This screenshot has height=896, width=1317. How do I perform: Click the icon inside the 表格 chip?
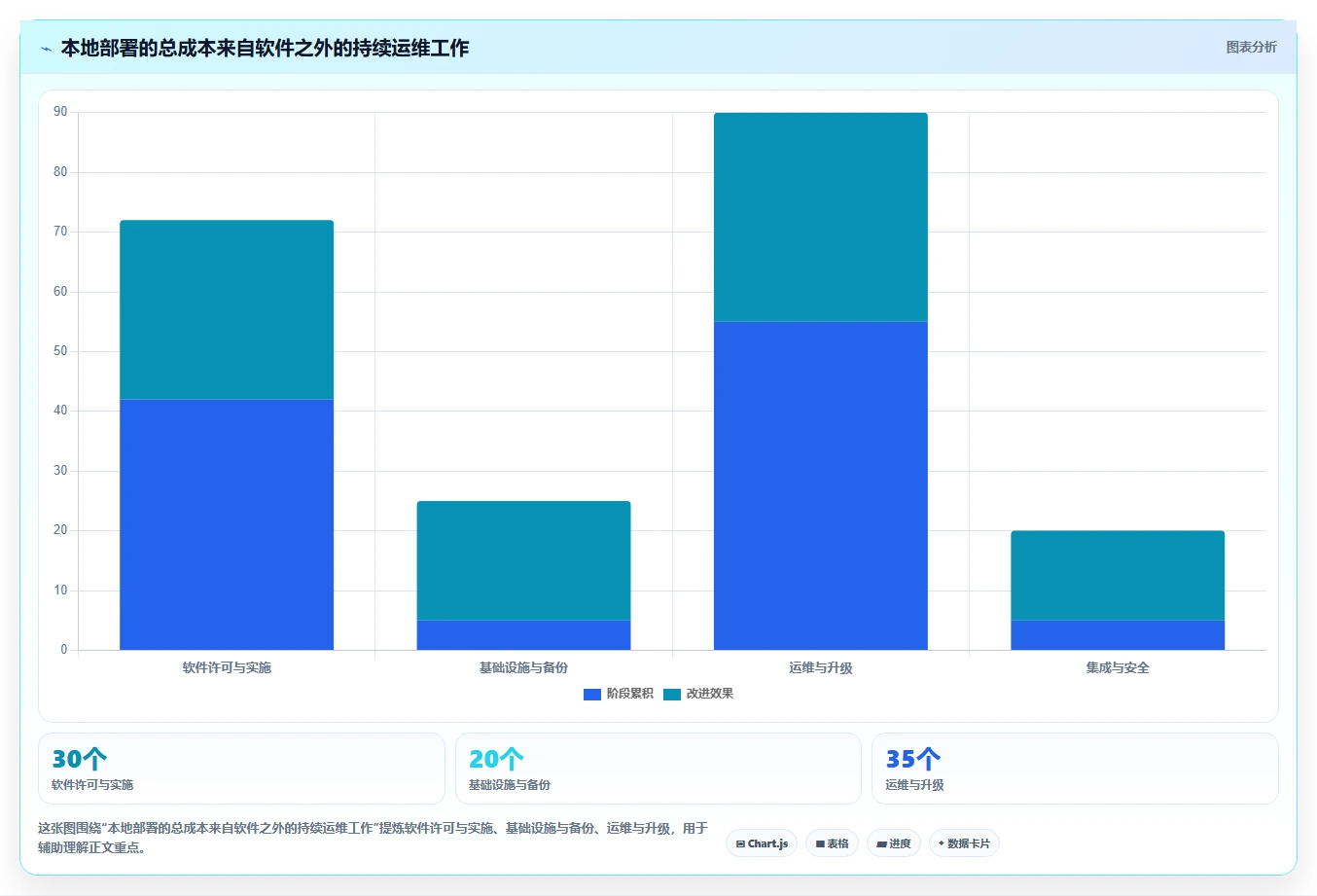[x=820, y=844]
